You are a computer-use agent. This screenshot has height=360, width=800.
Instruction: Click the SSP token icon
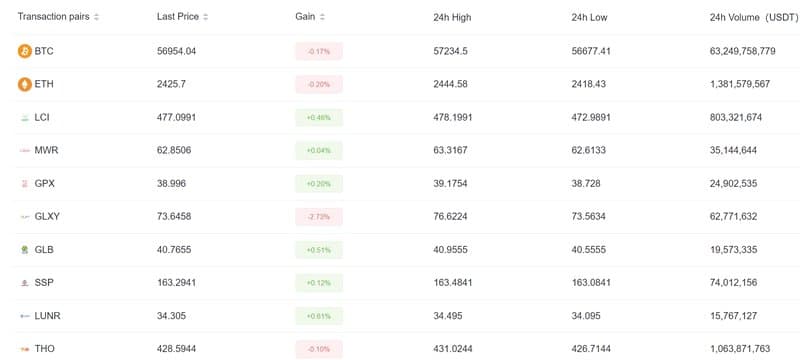(24, 282)
